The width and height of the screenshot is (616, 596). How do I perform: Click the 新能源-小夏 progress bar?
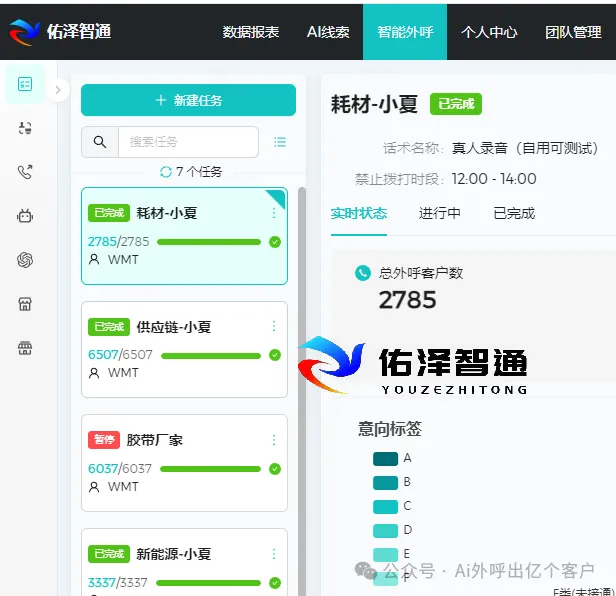pyautogui.click(x=208, y=583)
